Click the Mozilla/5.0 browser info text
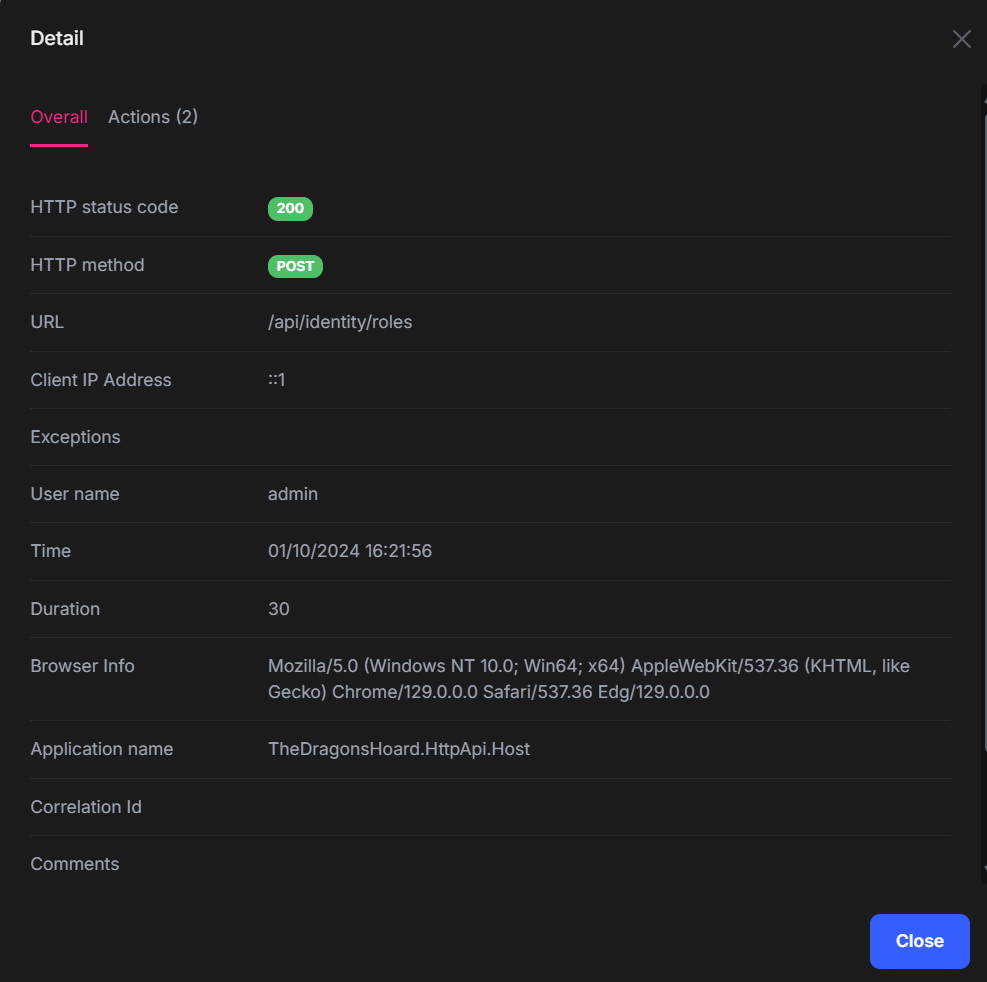The width and height of the screenshot is (987, 982). (x=588, y=679)
